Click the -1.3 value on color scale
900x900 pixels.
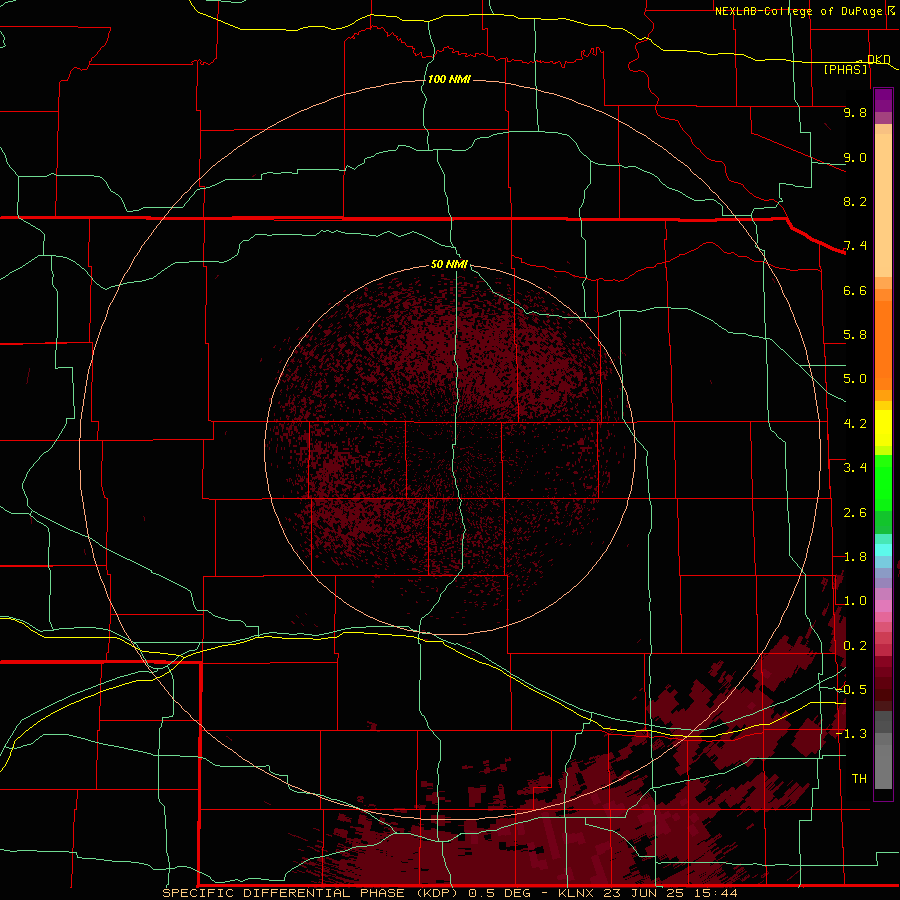pyautogui.click(x=851, y=734)
